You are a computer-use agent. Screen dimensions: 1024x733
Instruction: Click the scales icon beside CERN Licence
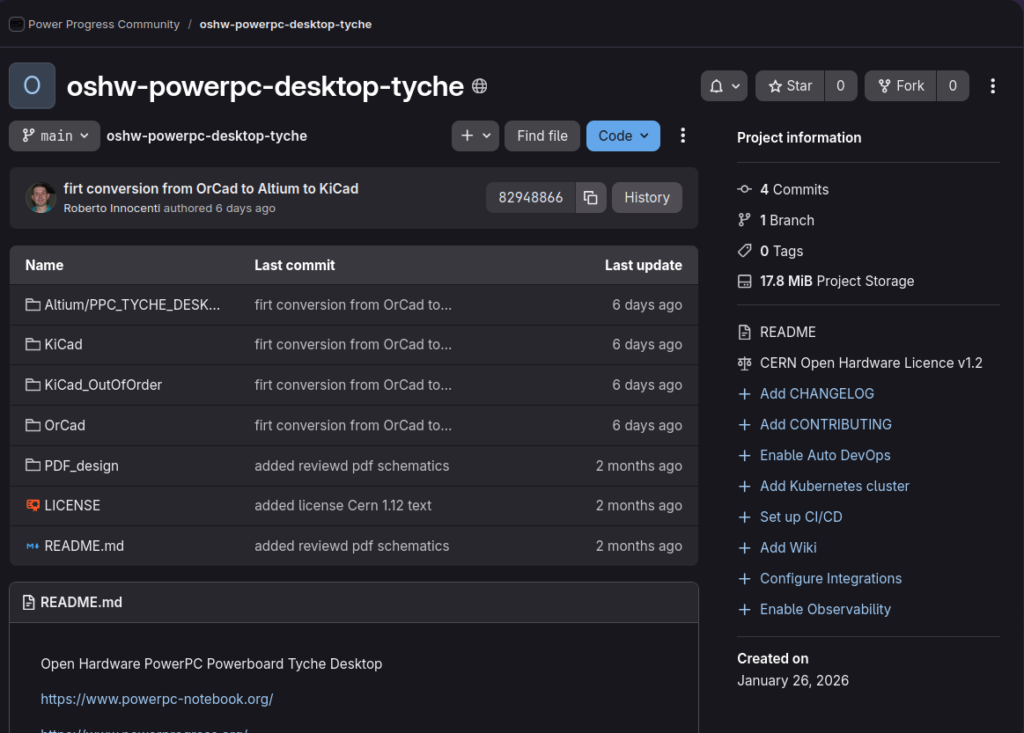coord(744,363)
